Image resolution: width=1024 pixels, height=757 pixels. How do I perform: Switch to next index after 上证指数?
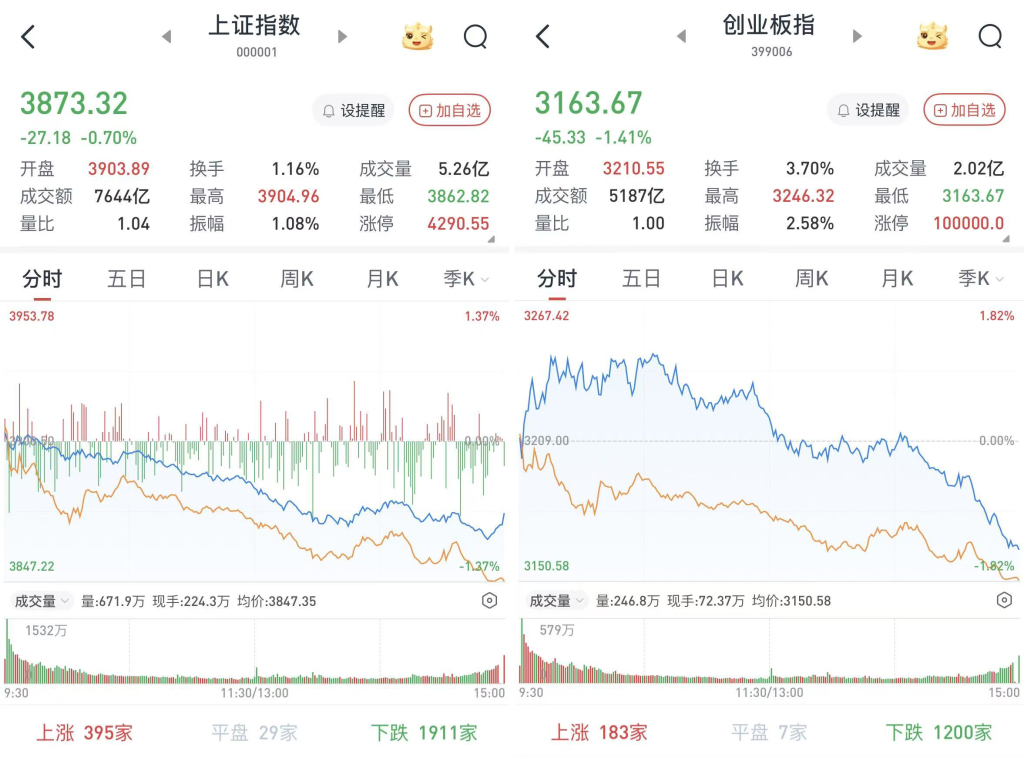343,37
